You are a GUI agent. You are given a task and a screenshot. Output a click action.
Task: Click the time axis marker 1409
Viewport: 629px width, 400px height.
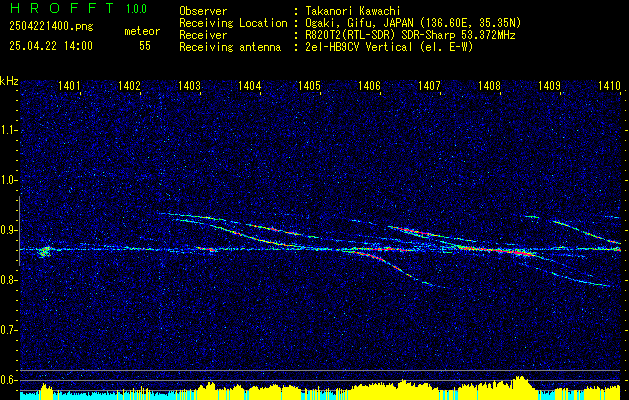[x=549, y=85]
